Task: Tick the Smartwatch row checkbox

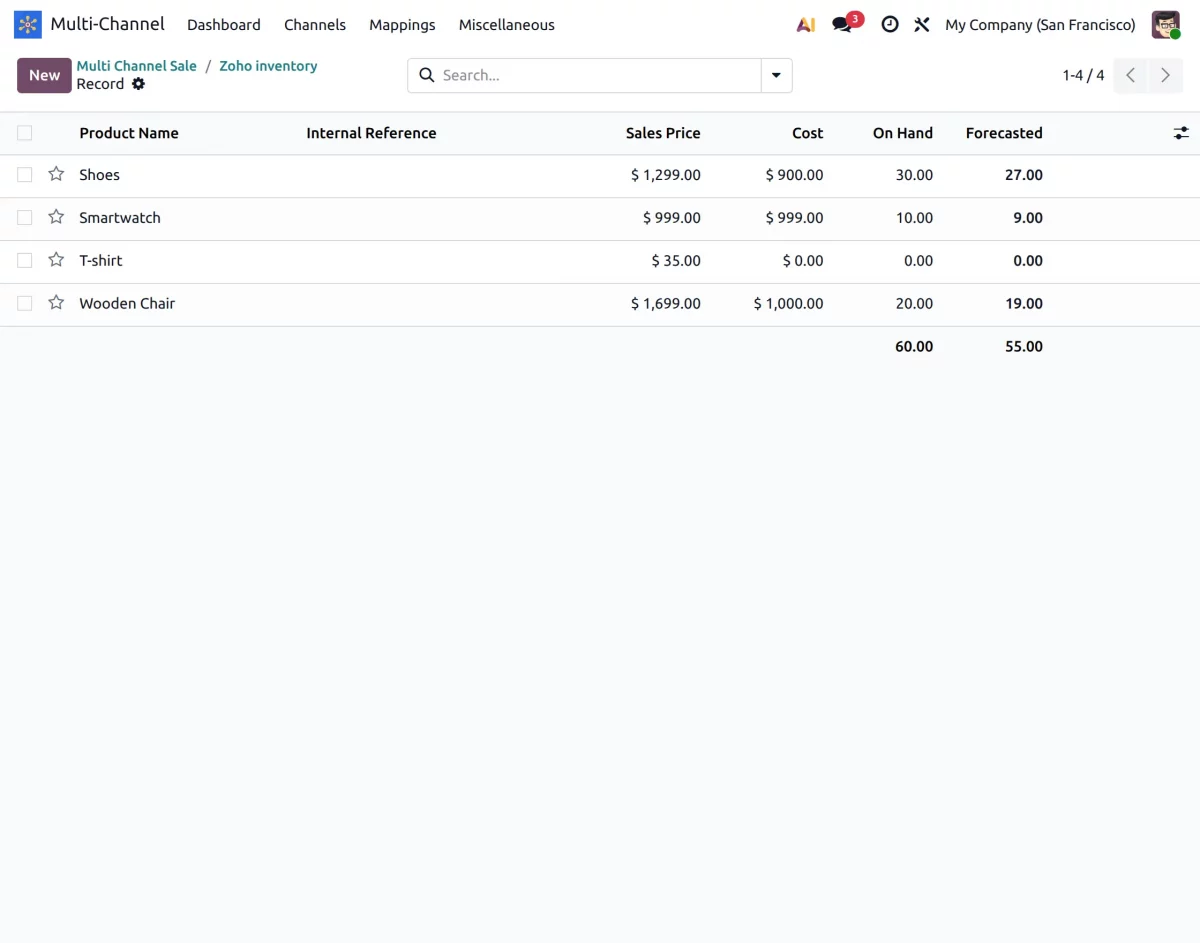Action: [x=25, y=217]
